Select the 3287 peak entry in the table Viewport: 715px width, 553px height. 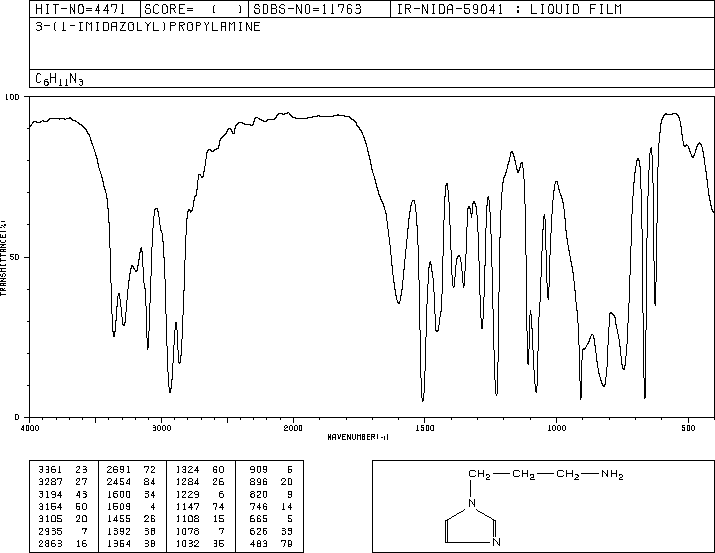pyautogui.click(x=63, y=482)
